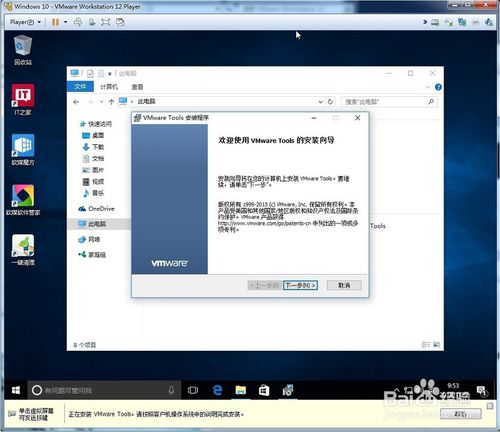Click the Explorer back arrow
Image resolution: width=500 pixels, height=432 pixels.
click(x=76, y=102)
